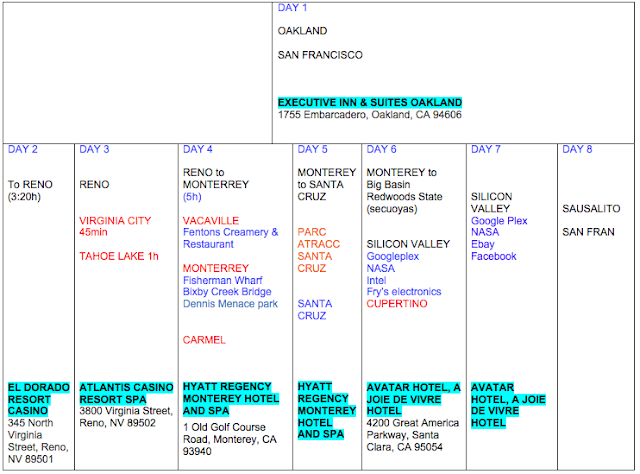Click NASA in the Day 6 column

coord(380,269)
